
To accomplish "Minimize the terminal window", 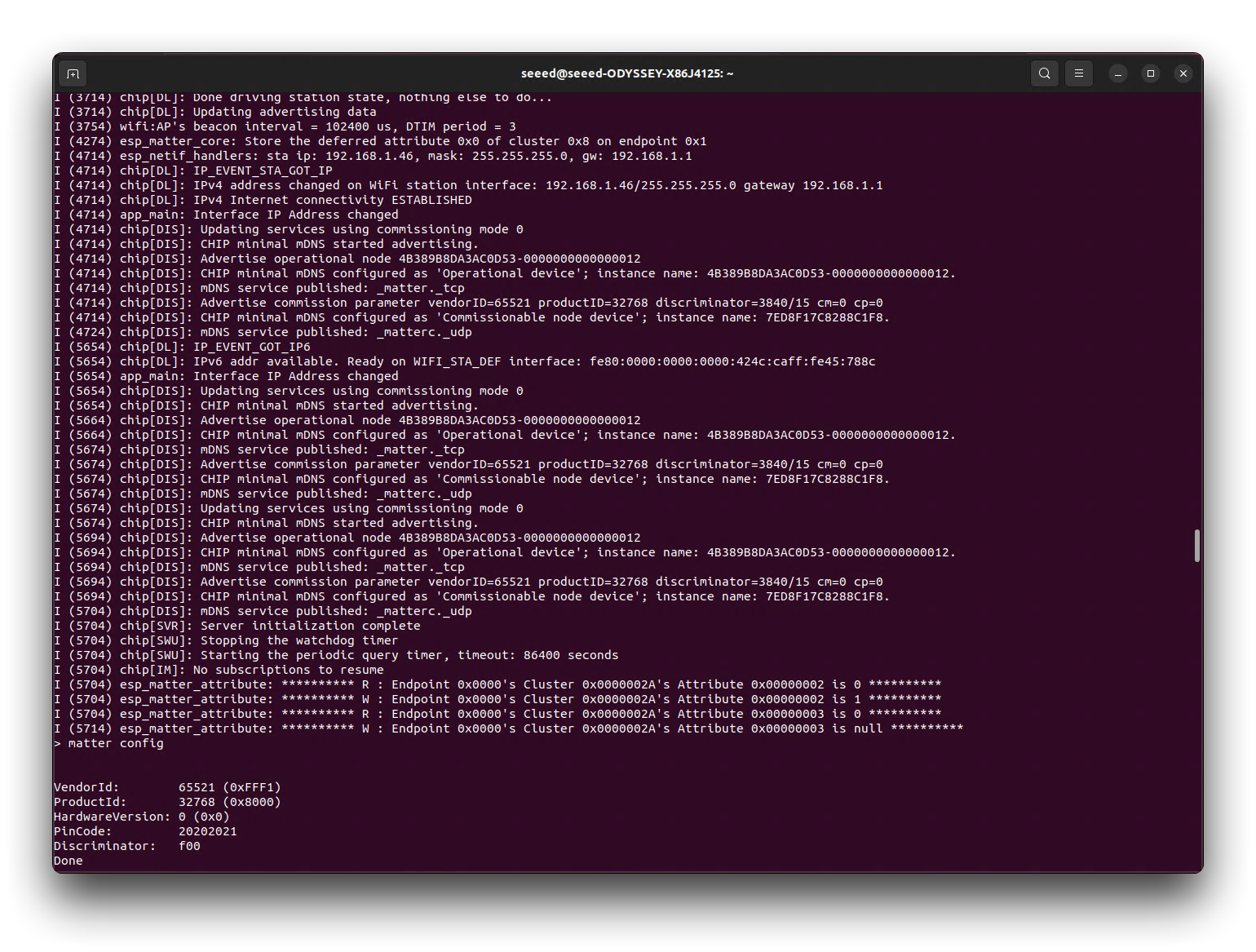I will click(x=1118, y=73).
